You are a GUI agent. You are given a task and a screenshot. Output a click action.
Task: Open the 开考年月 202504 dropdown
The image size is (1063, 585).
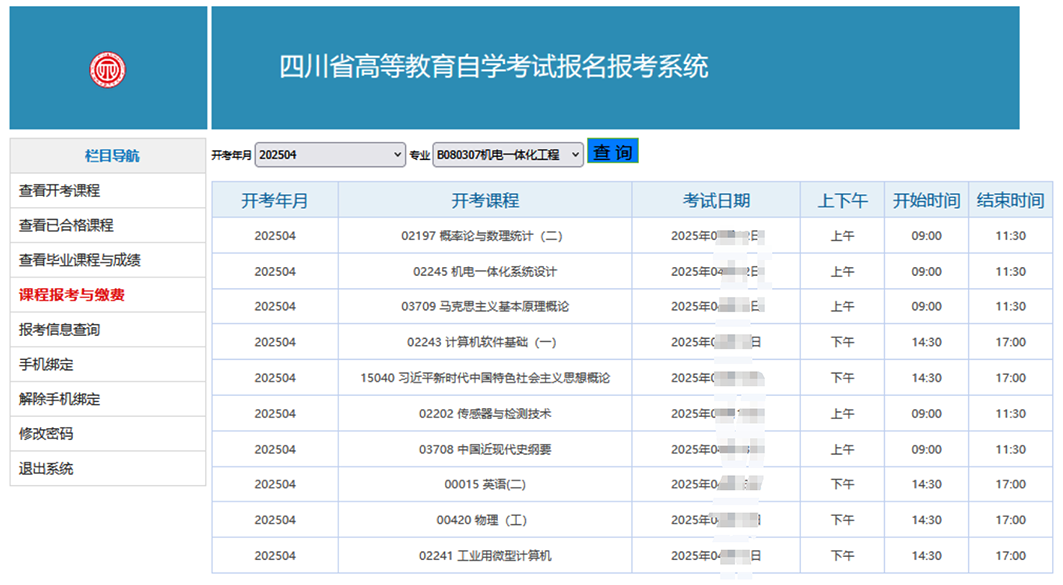pos(329,155)
